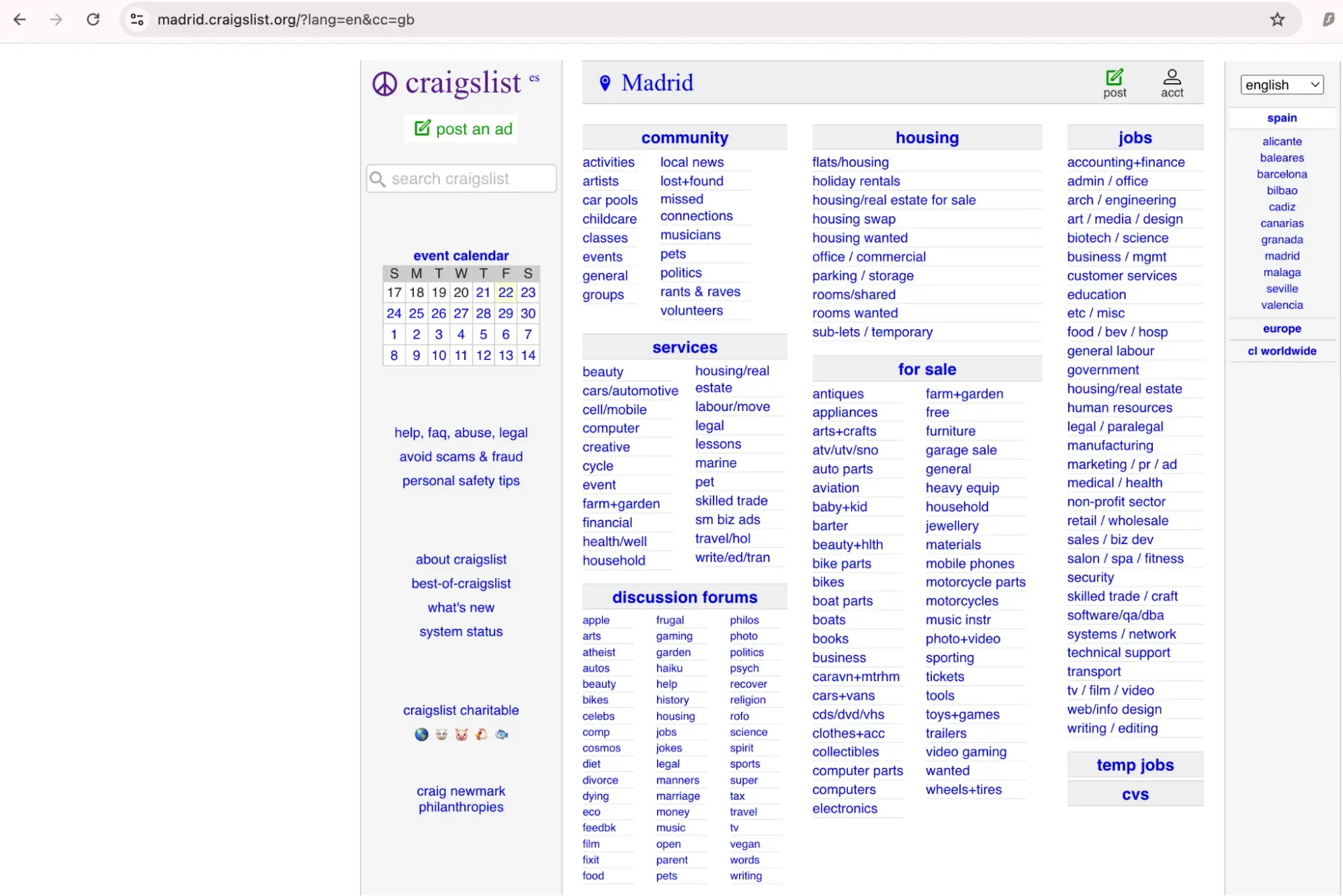This screenshot has height=896, width=1343.
Task: Open site information icon in address bar
Action: click(x=137, y=19)
